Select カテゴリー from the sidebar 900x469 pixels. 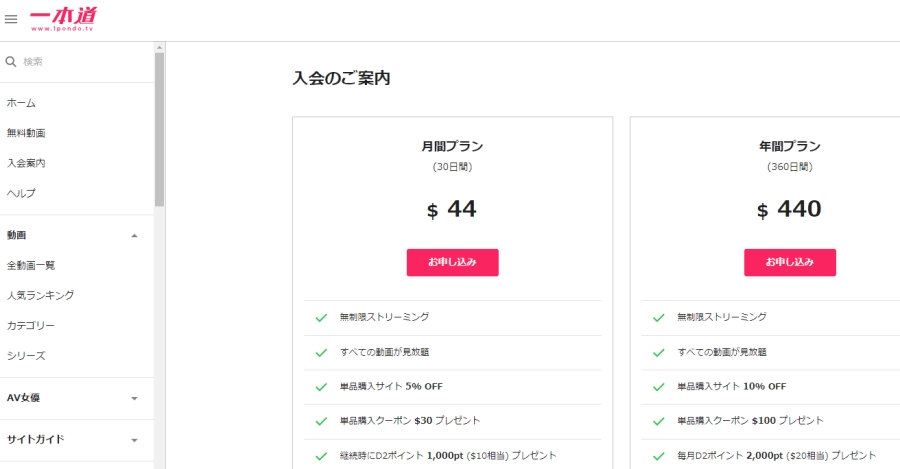coord(31,325)
